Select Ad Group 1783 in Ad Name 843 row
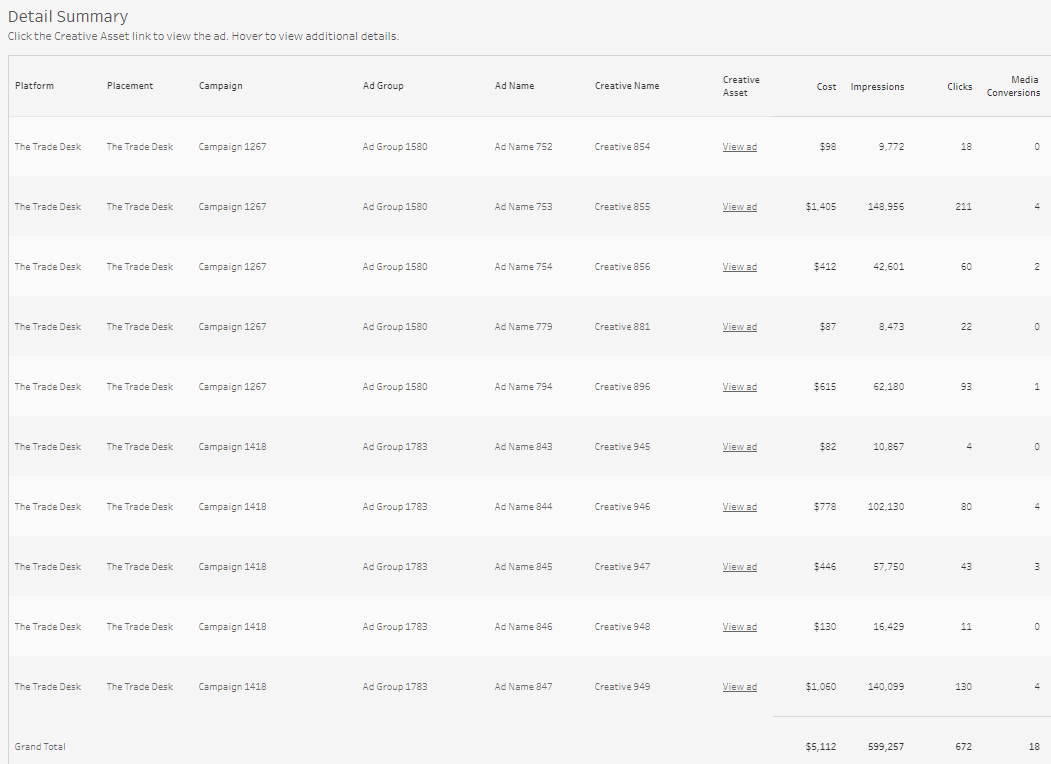The height and width of the screenshot is (764, 1051). click(x=395, y=447)
